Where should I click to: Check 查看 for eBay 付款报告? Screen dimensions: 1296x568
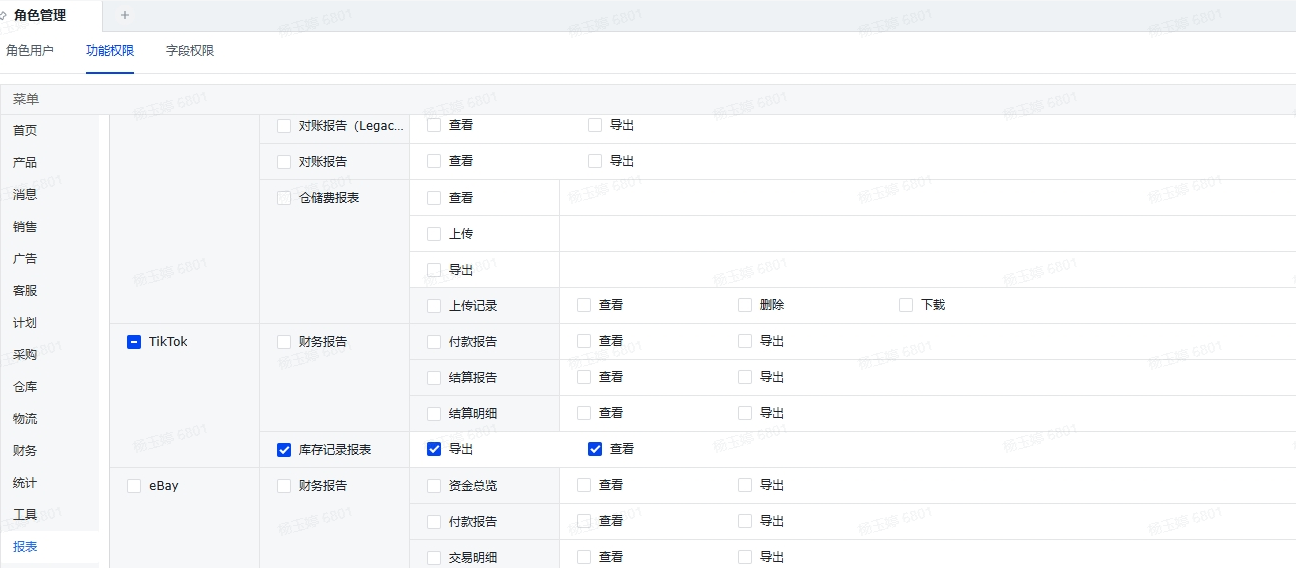point(584,521)
